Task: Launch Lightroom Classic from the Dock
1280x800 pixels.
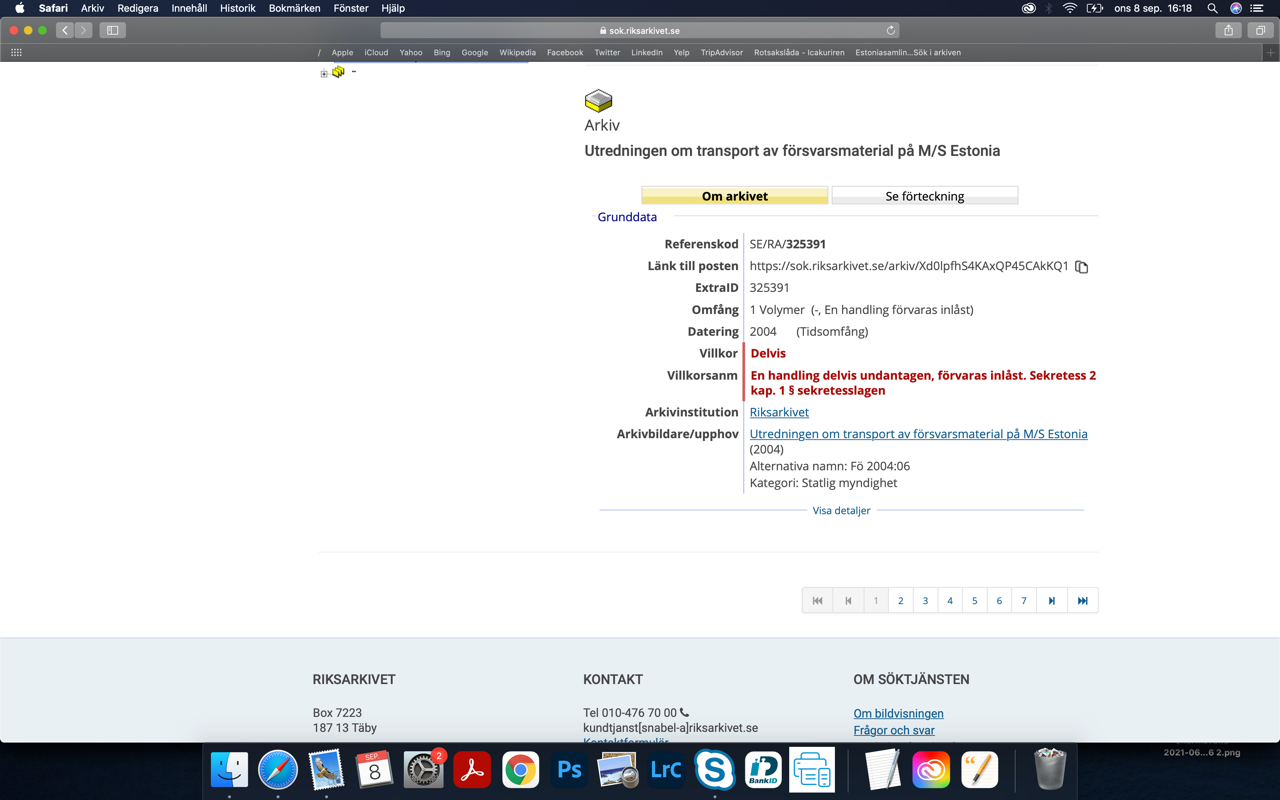Action: [666, 770]
